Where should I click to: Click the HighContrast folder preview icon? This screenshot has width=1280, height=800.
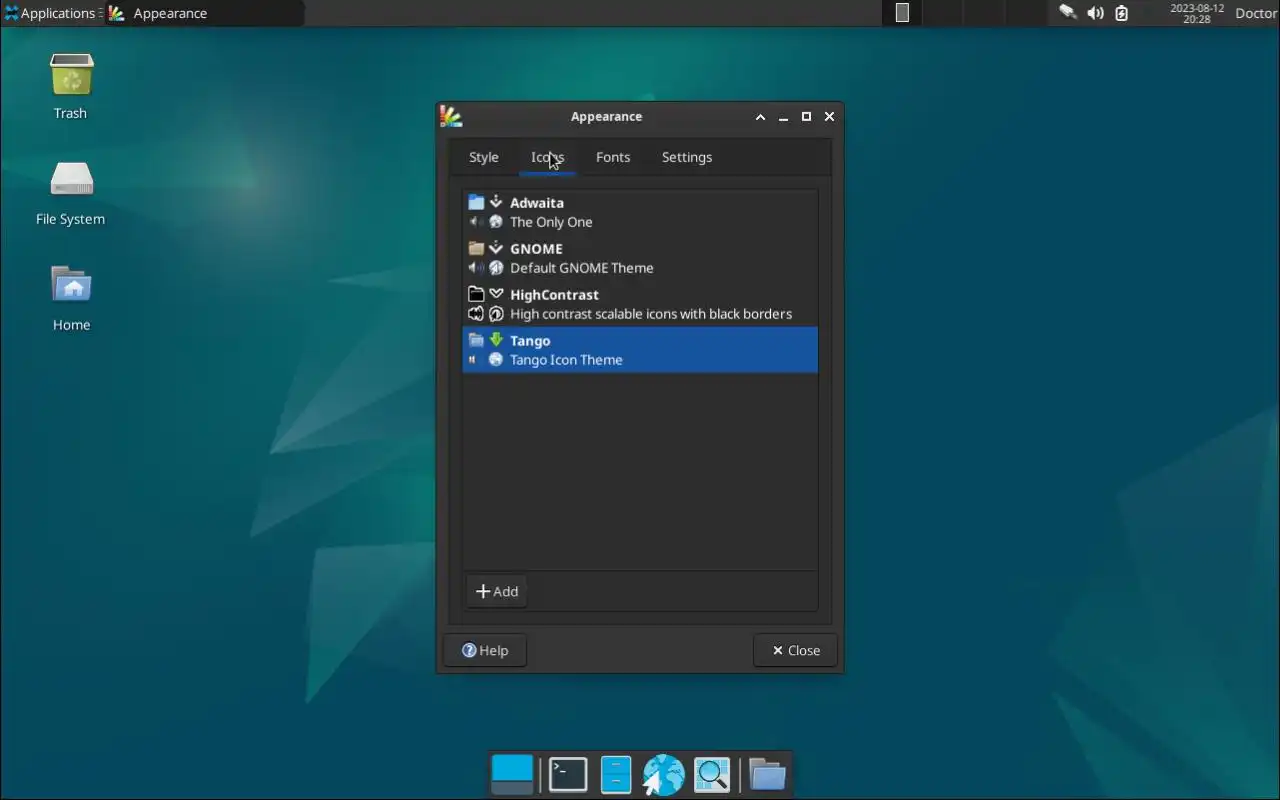[x=476, y=294]
